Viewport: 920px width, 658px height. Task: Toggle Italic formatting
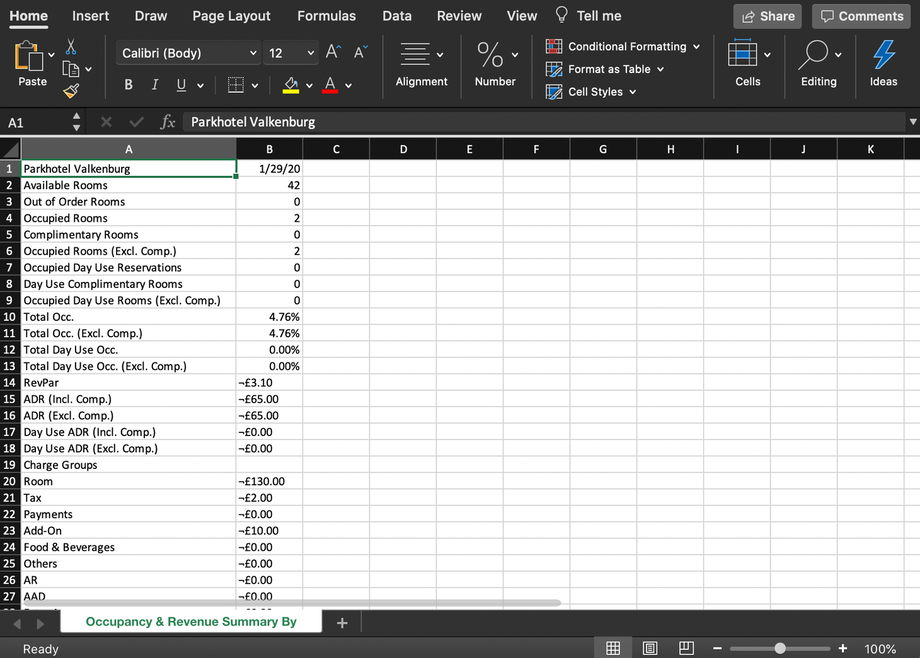[x=155, y=85]
